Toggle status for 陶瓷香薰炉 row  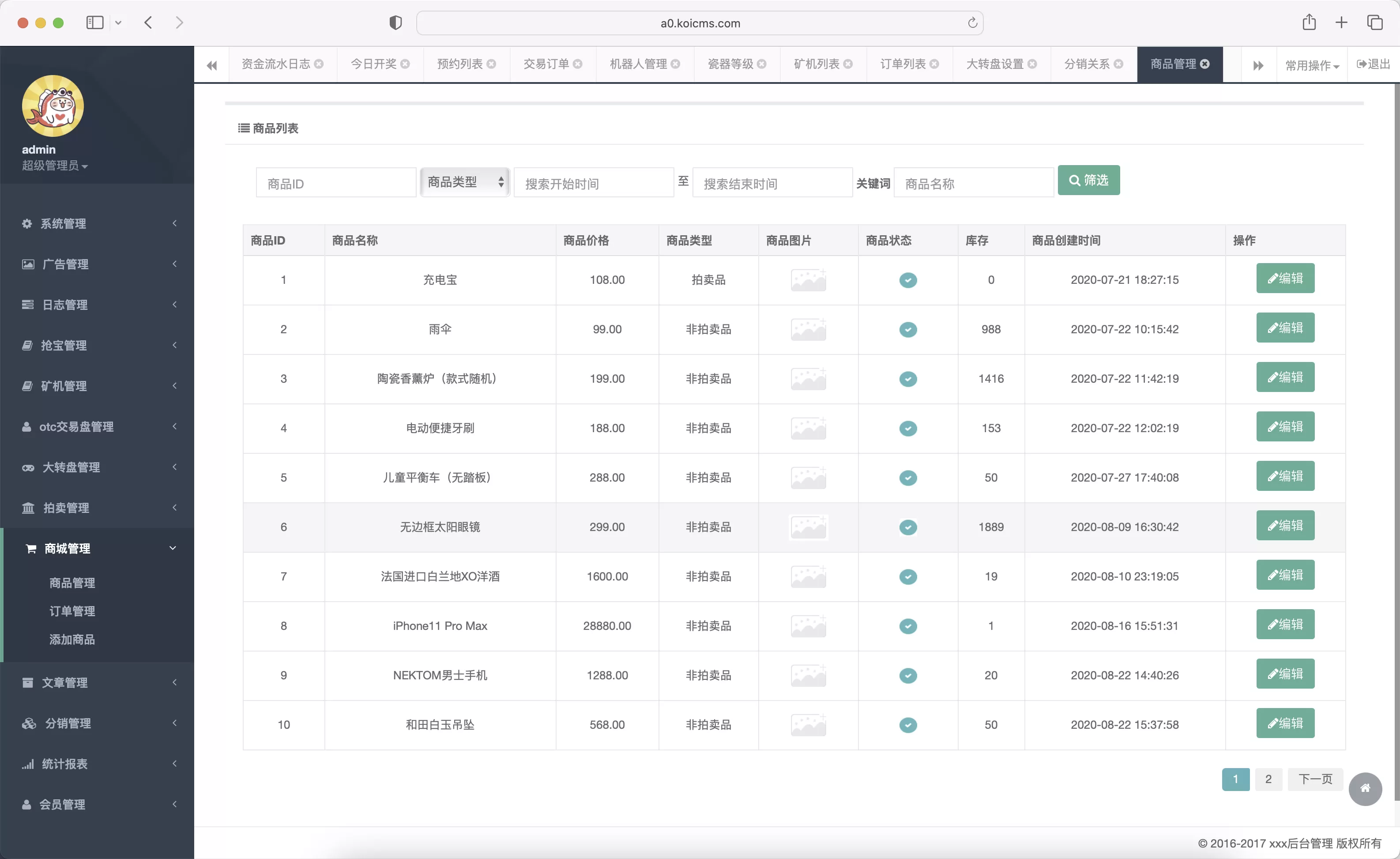click(x=908, y=379)
